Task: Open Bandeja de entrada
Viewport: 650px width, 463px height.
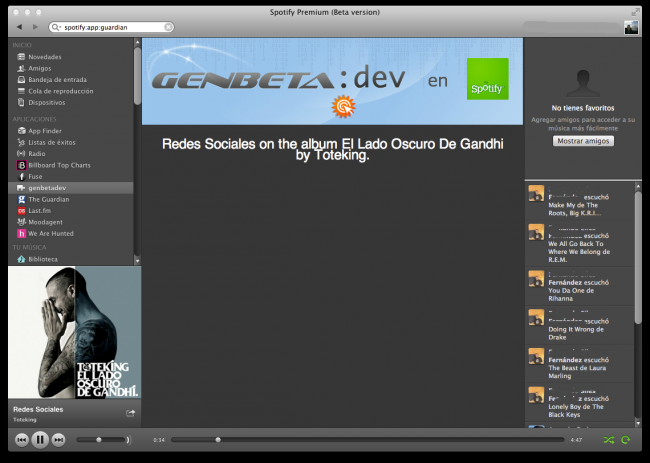Action: point(58,80)
